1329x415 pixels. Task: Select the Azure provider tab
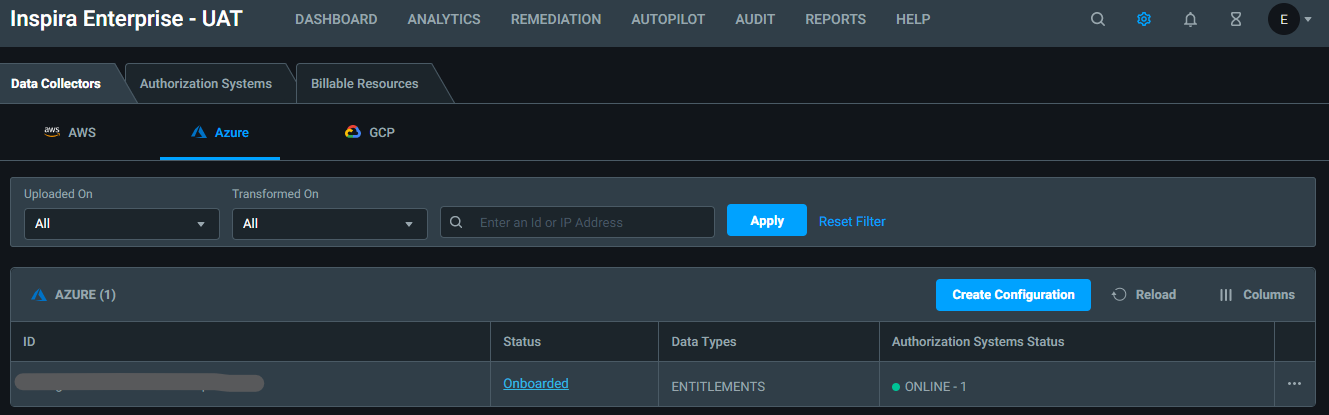click(x=220, y=132)
